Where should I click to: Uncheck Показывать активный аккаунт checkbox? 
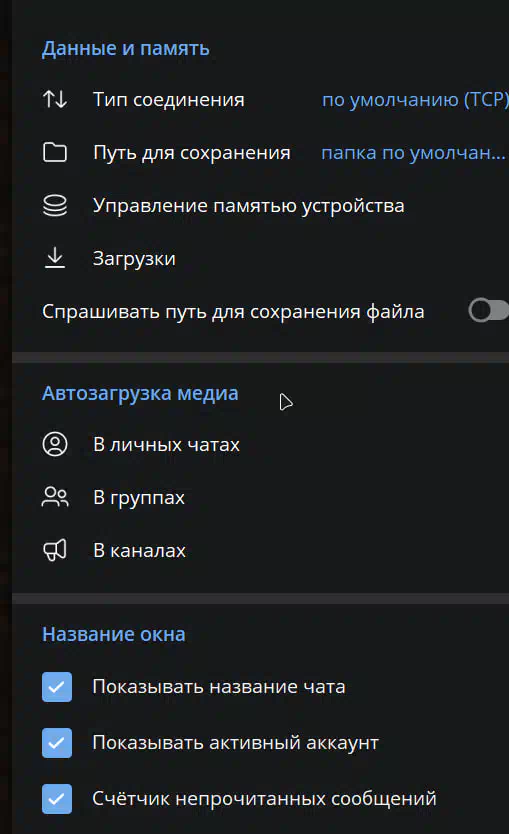click(x=57, y=743)
